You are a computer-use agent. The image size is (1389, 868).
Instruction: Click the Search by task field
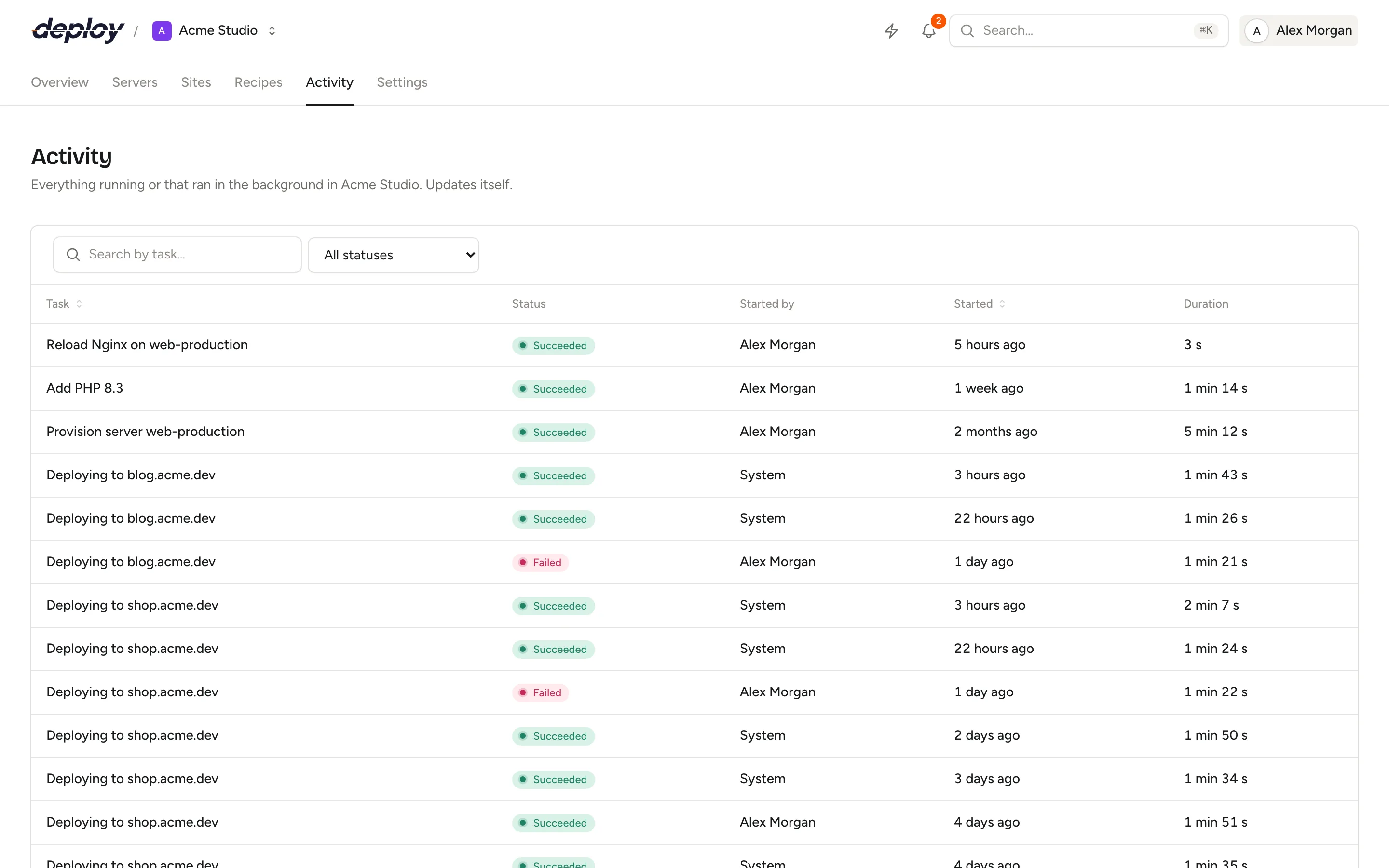pyautogui.click(x=177, y=254)
